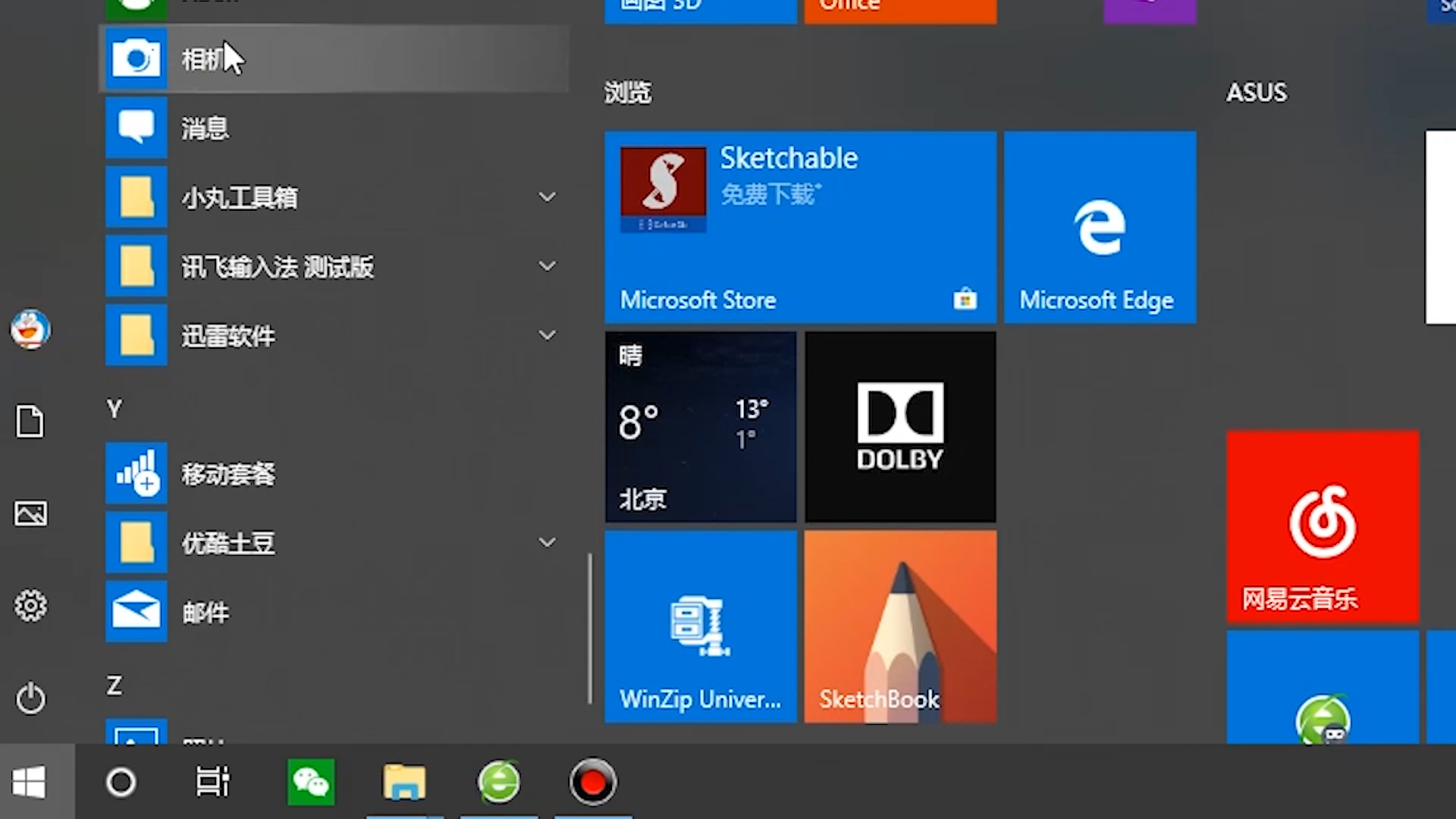Select the 消息 app list entry text
This screenshot has width=1456, height=819.
click(x=205, y=128)
